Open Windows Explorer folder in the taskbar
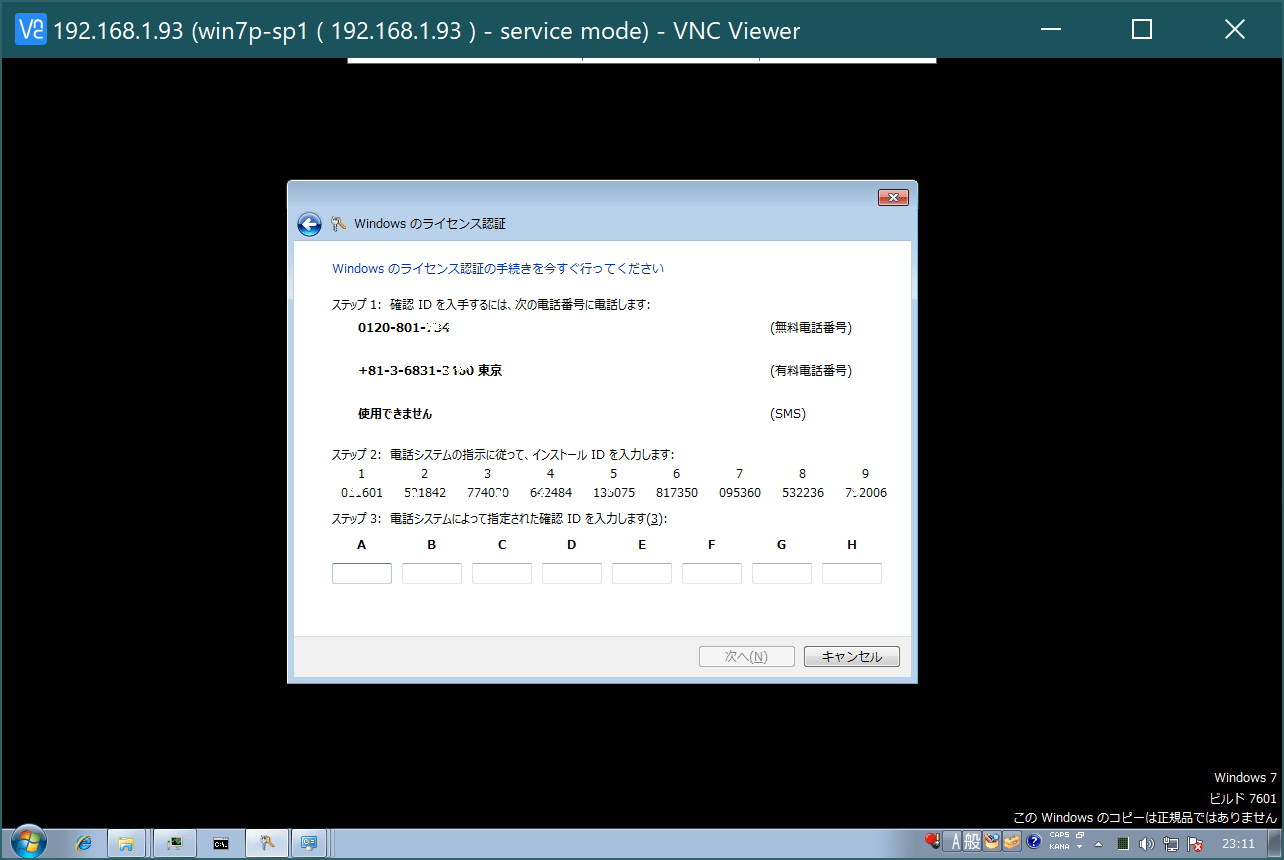The width and height of the screenshot is (1284, 860). [127, 843]
